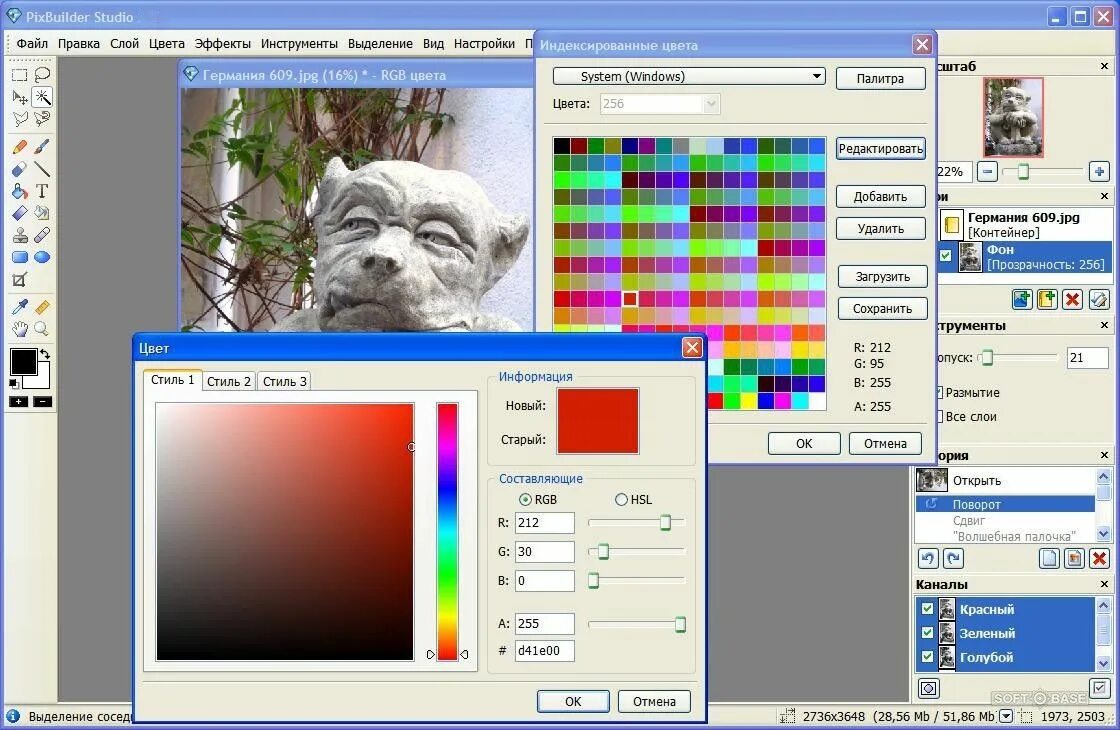Click the Undo arrow in History panel
1120x730 pixels.
point(928,559)
